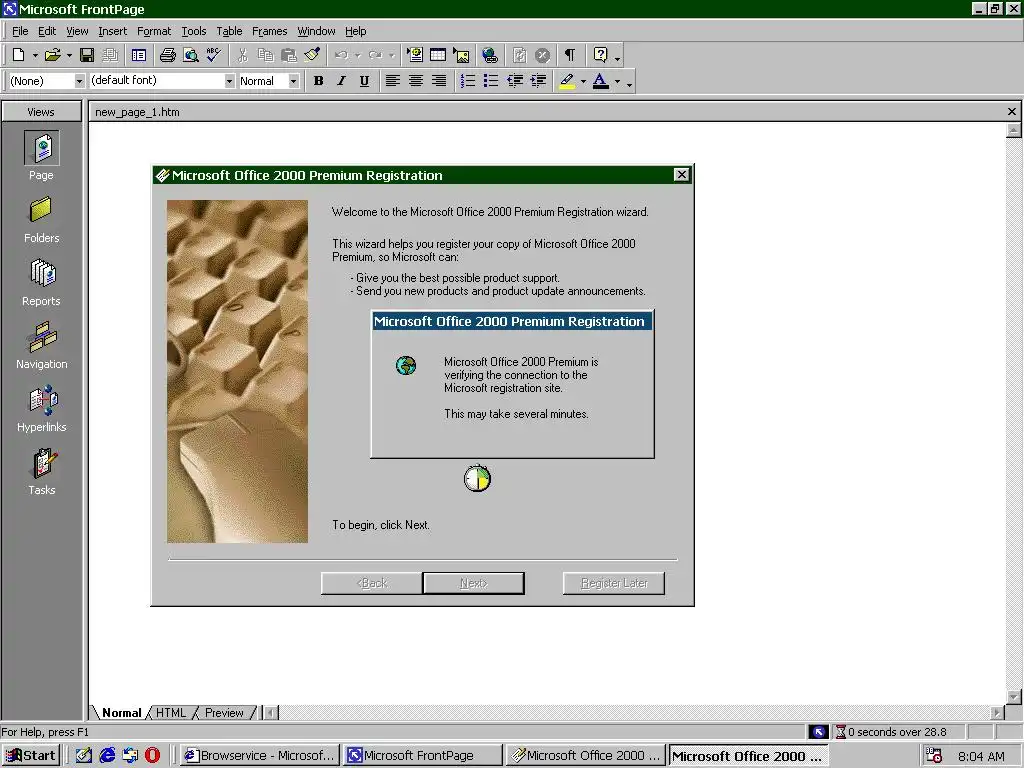The height and width of the screenshot is (768, 1024).
Task: Click the Insert Table icon
Action: pyautogui.click(x=438, y=56)
